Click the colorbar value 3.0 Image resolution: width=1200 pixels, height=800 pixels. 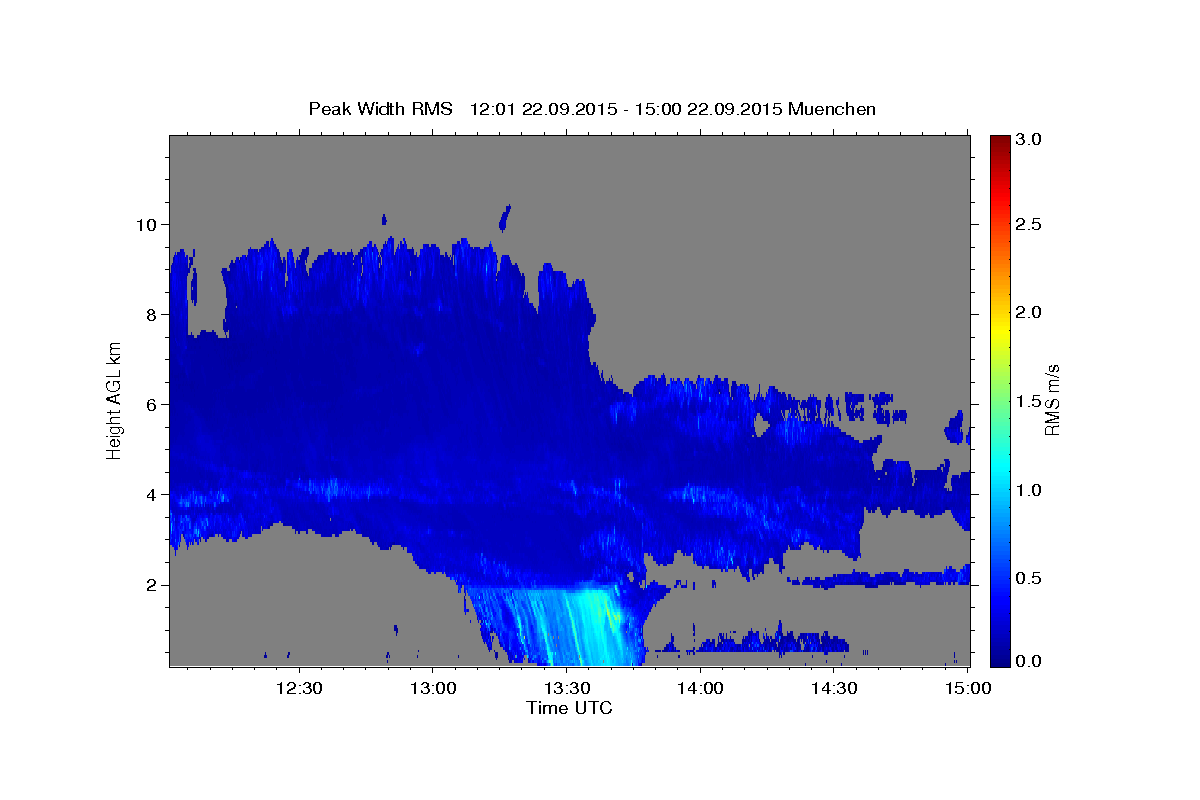click(1029, 140)
